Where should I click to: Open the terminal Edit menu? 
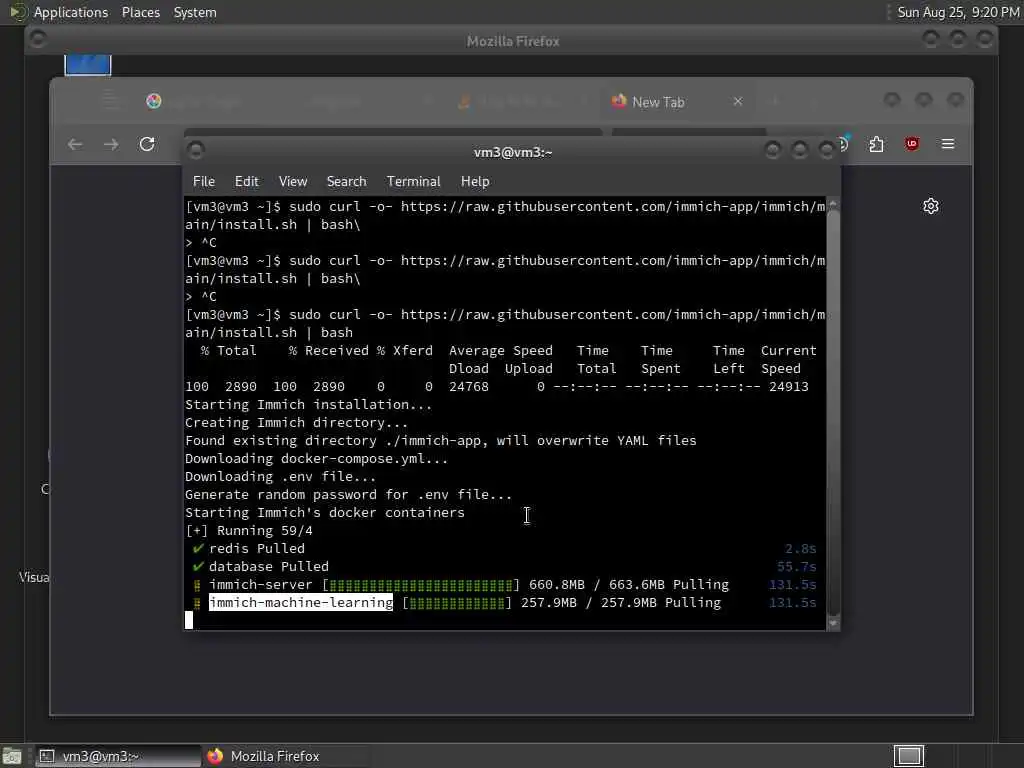click(246, 182)
